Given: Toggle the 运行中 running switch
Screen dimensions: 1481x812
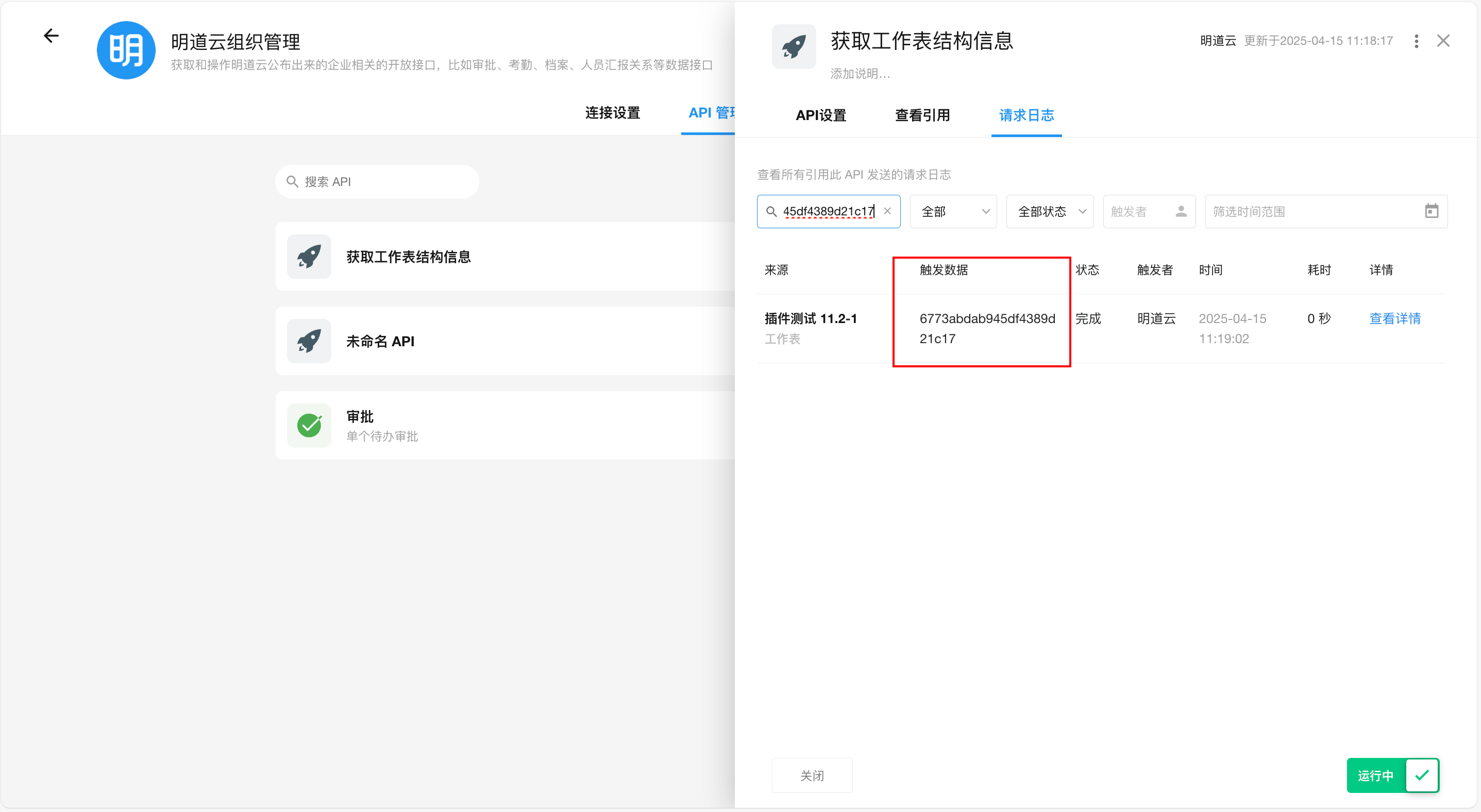Looking at the screenshot, I should (1392, 775).
